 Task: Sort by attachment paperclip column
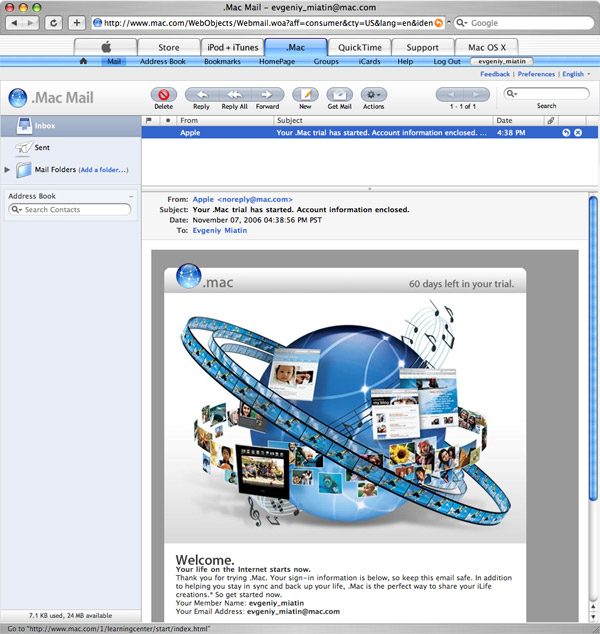point(551,120)
